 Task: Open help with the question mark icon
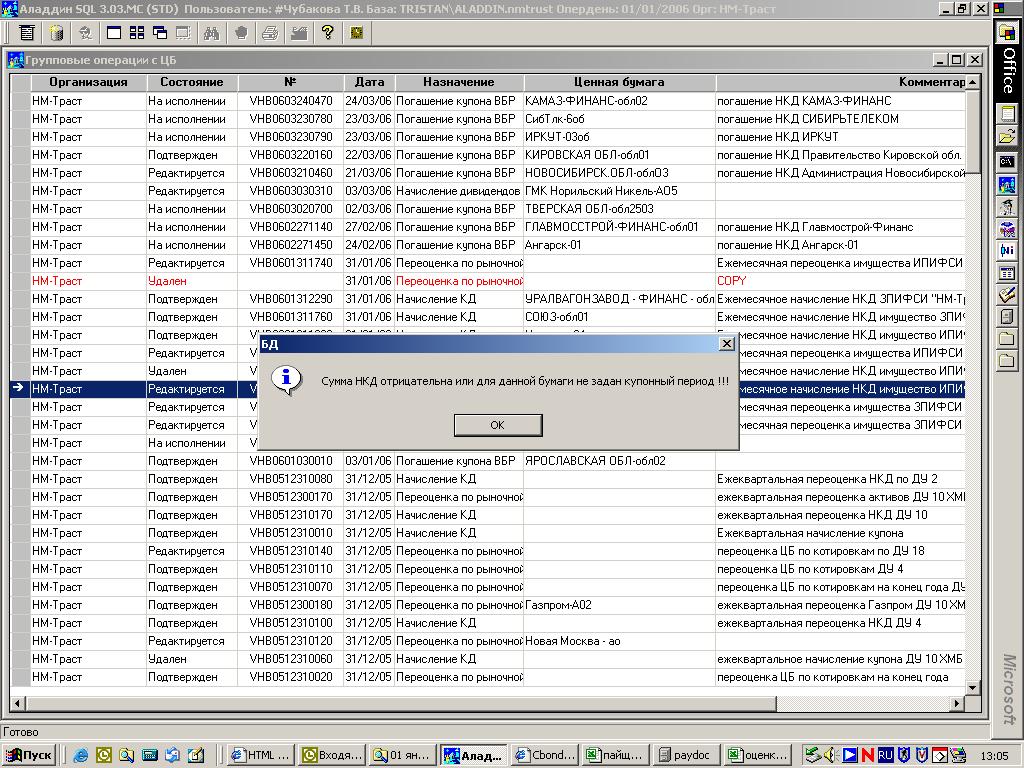click(328, 33)
